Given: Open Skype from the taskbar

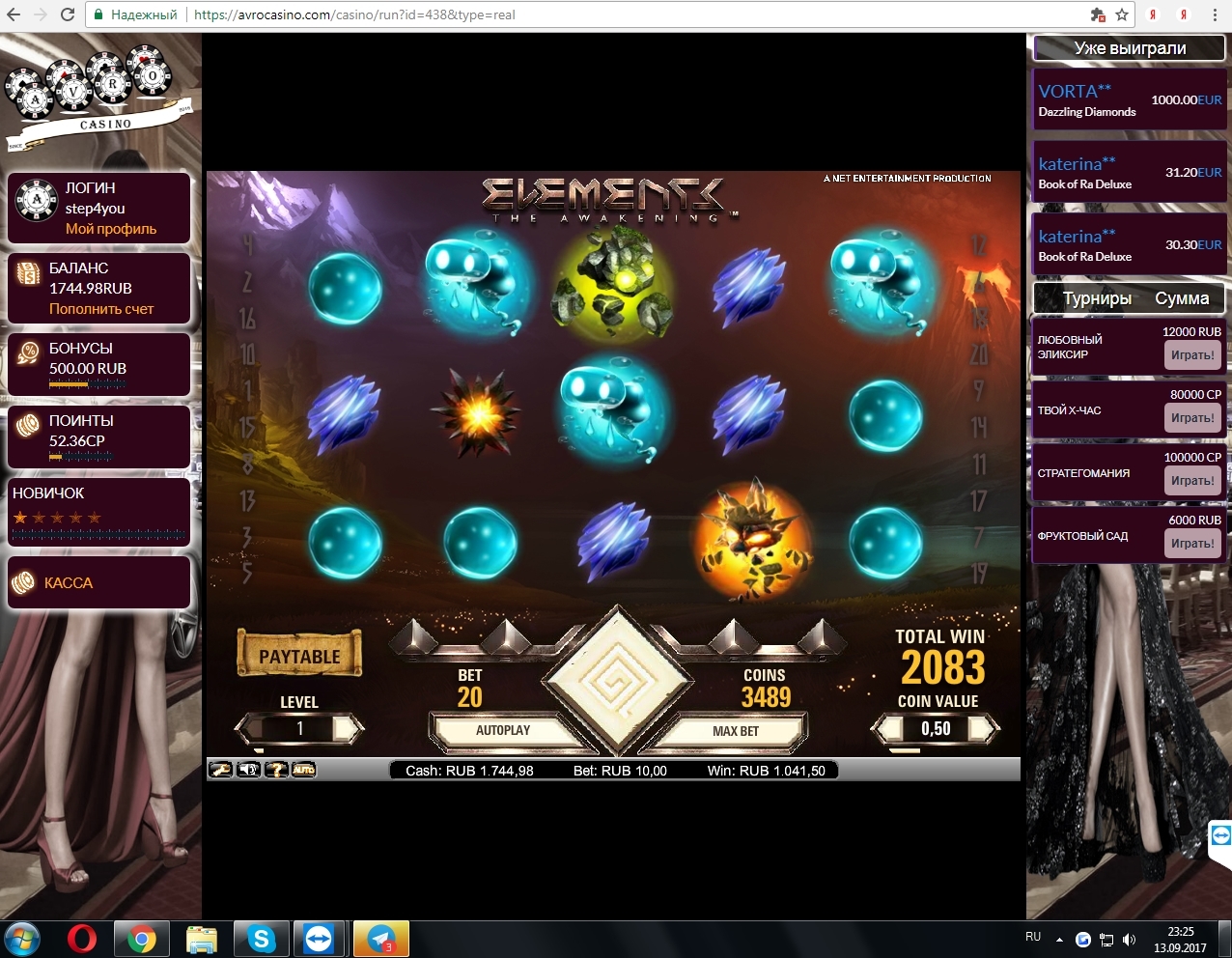Looking at the screenshot, I should tap(262, 939).
